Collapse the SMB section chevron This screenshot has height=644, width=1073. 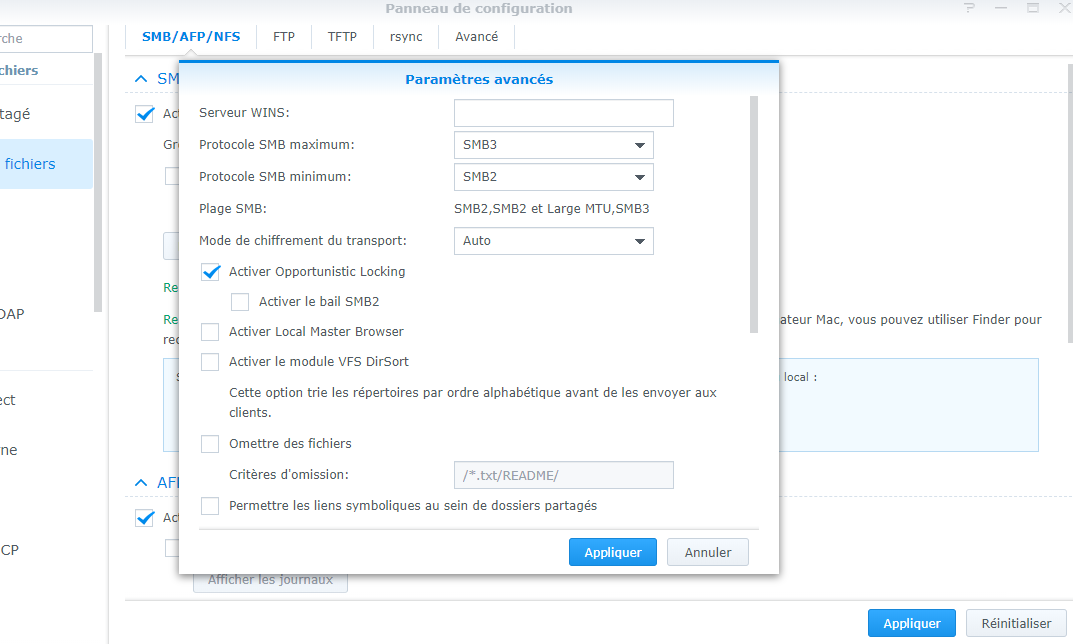(x=142, y=79)
